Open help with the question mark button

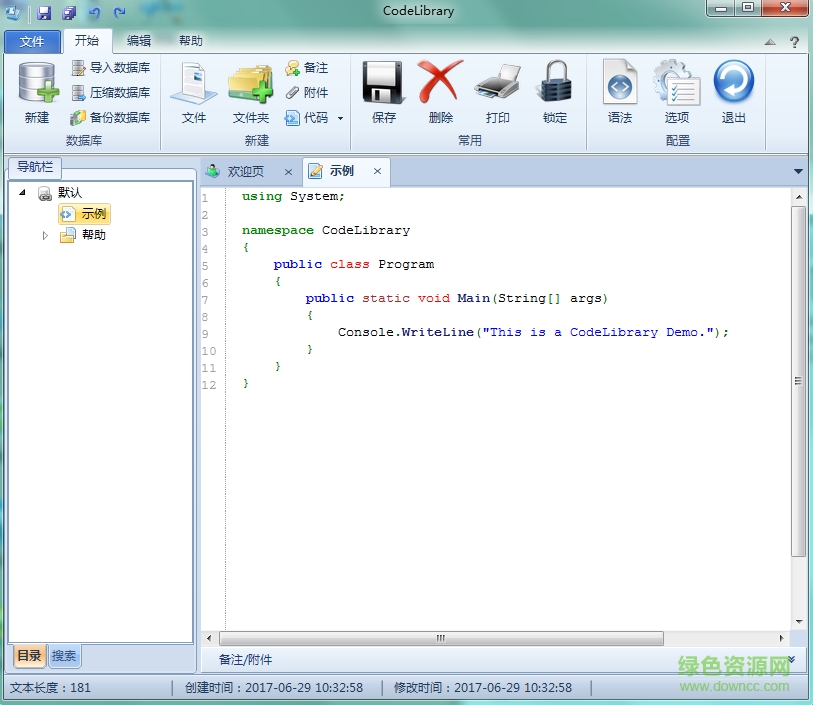(792, 41)
